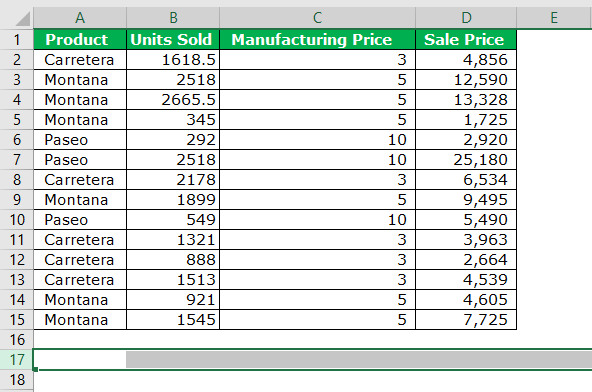Click the Sale Price header cell
592x392 pixels.
coord(466,40)
